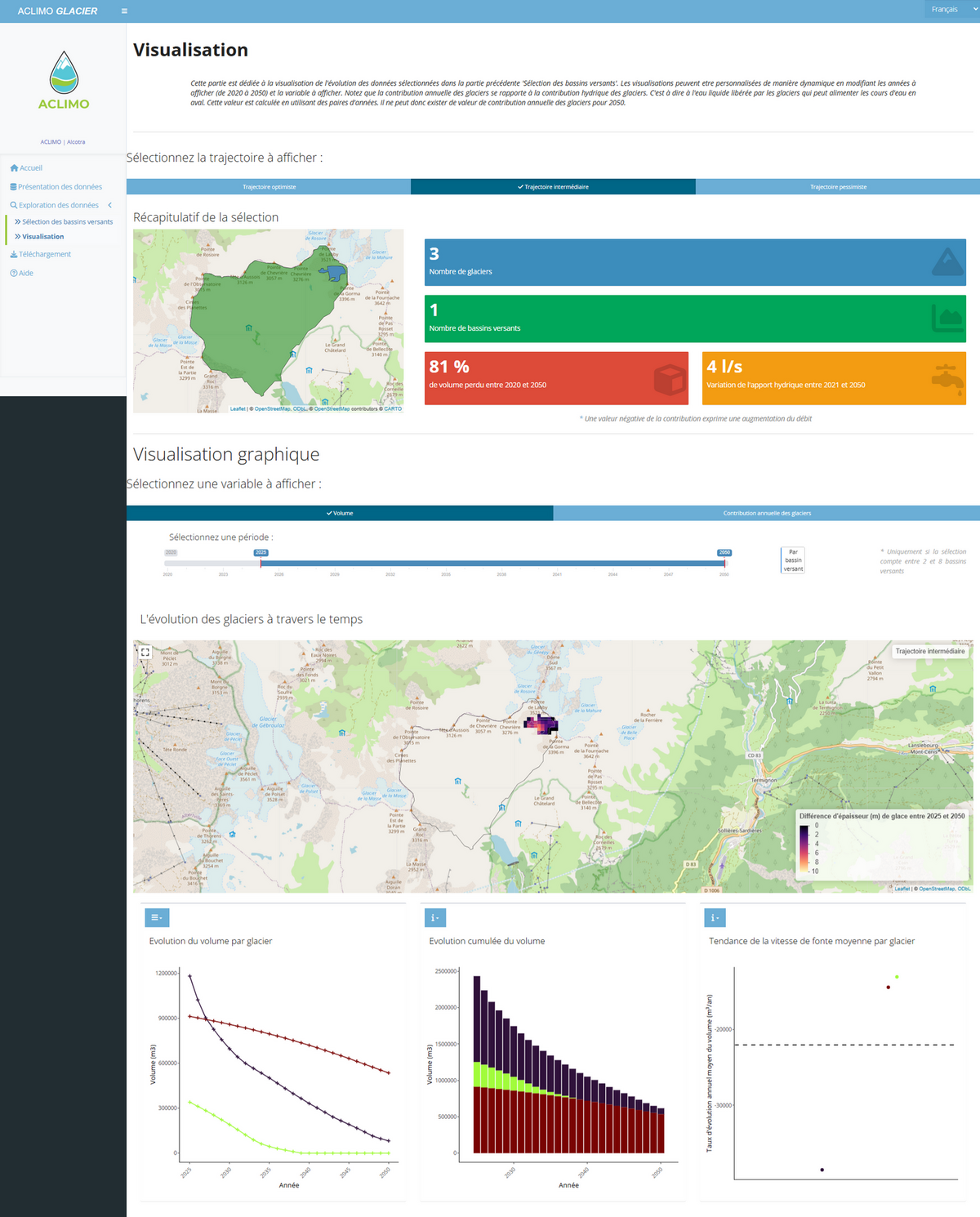The width and height of the screenshot is (980, 1217).
Task: Open the options menu for Evolution du volume par glacier
Action: [157, 918]
